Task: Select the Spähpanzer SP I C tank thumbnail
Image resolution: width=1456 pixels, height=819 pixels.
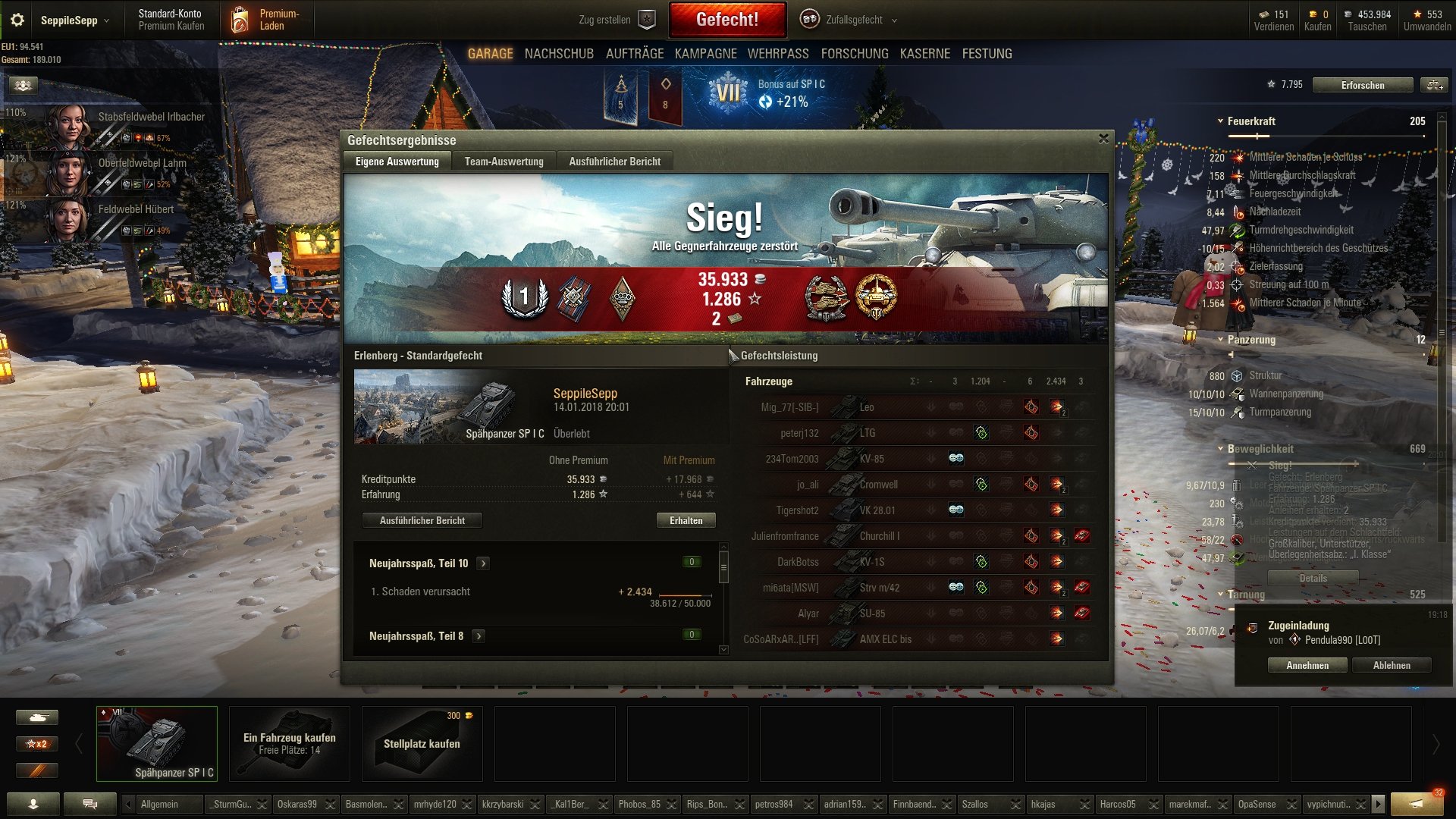Action: [157, 743]
